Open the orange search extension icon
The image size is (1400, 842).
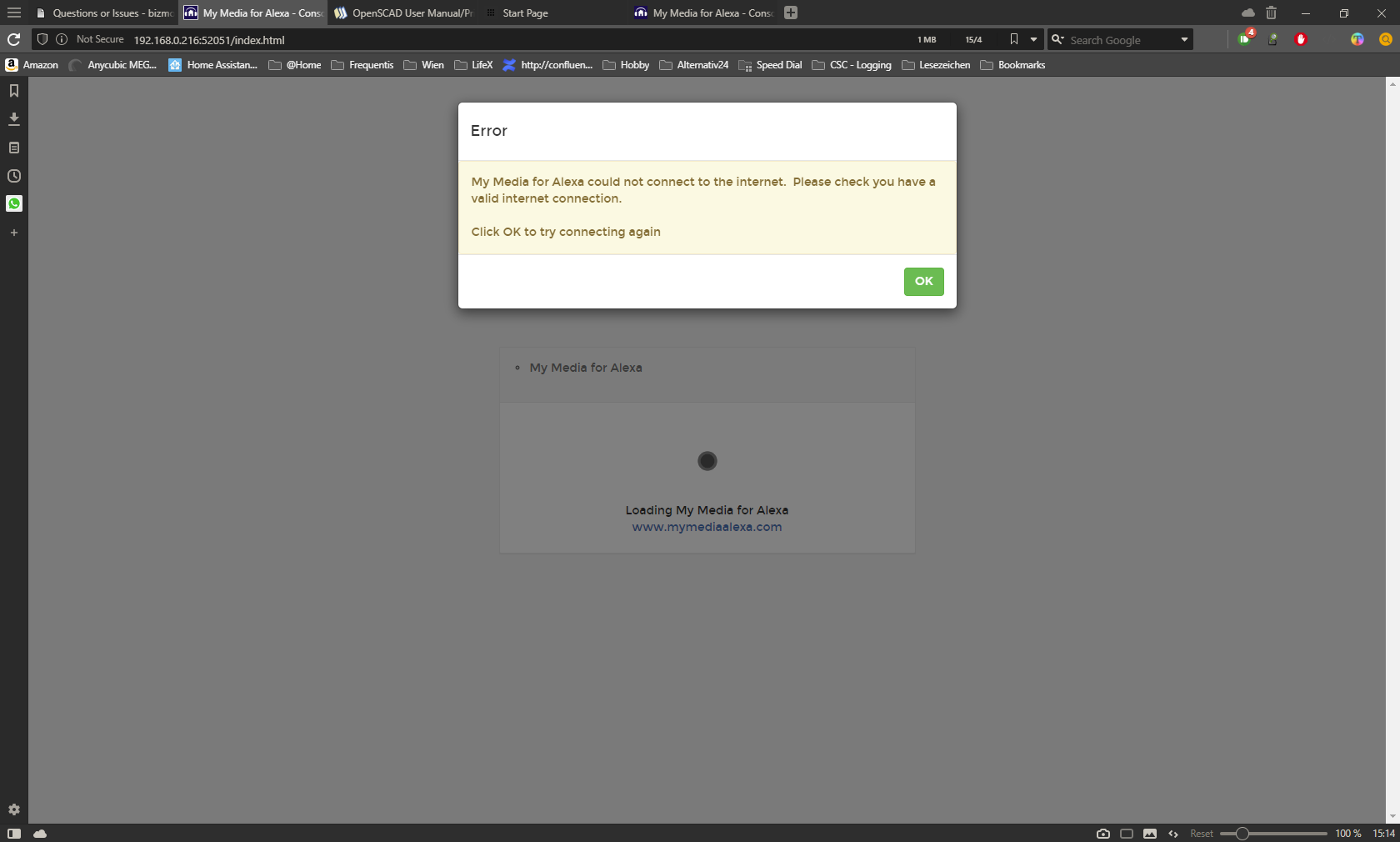coord(1386,39)
